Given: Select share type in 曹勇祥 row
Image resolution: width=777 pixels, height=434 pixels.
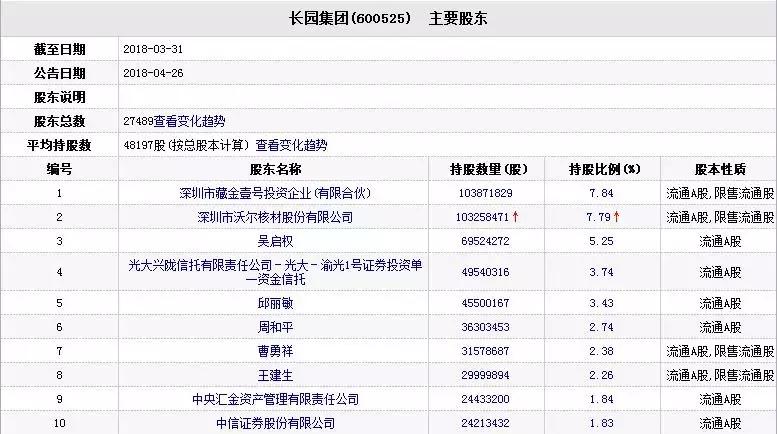Looking at the screenshot, I should point(720,351).
